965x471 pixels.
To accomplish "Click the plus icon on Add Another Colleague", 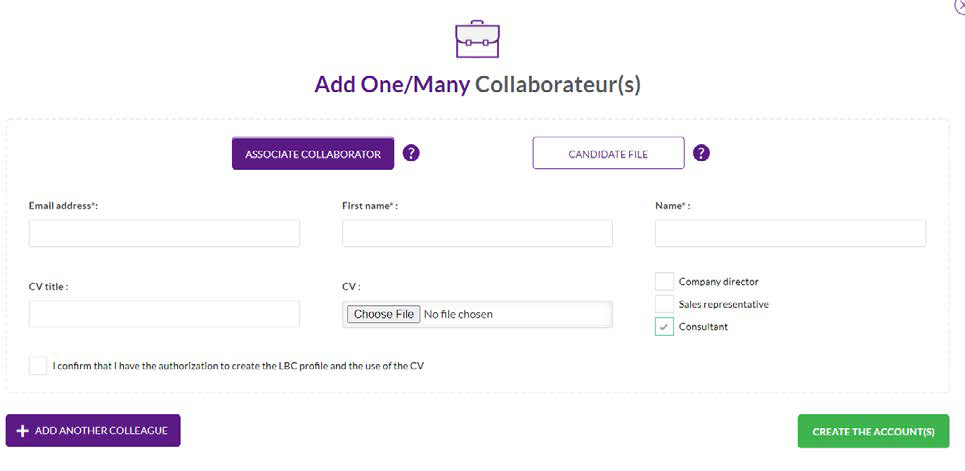I will click(x=22, y=431).
